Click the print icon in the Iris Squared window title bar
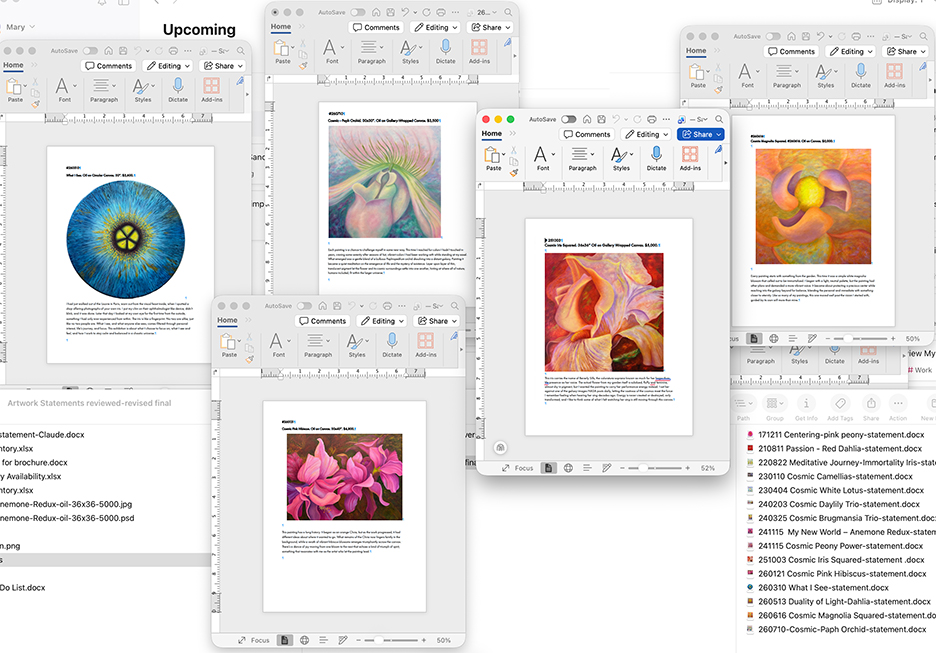This screenshot has width=936, height=653. [651, 119]
